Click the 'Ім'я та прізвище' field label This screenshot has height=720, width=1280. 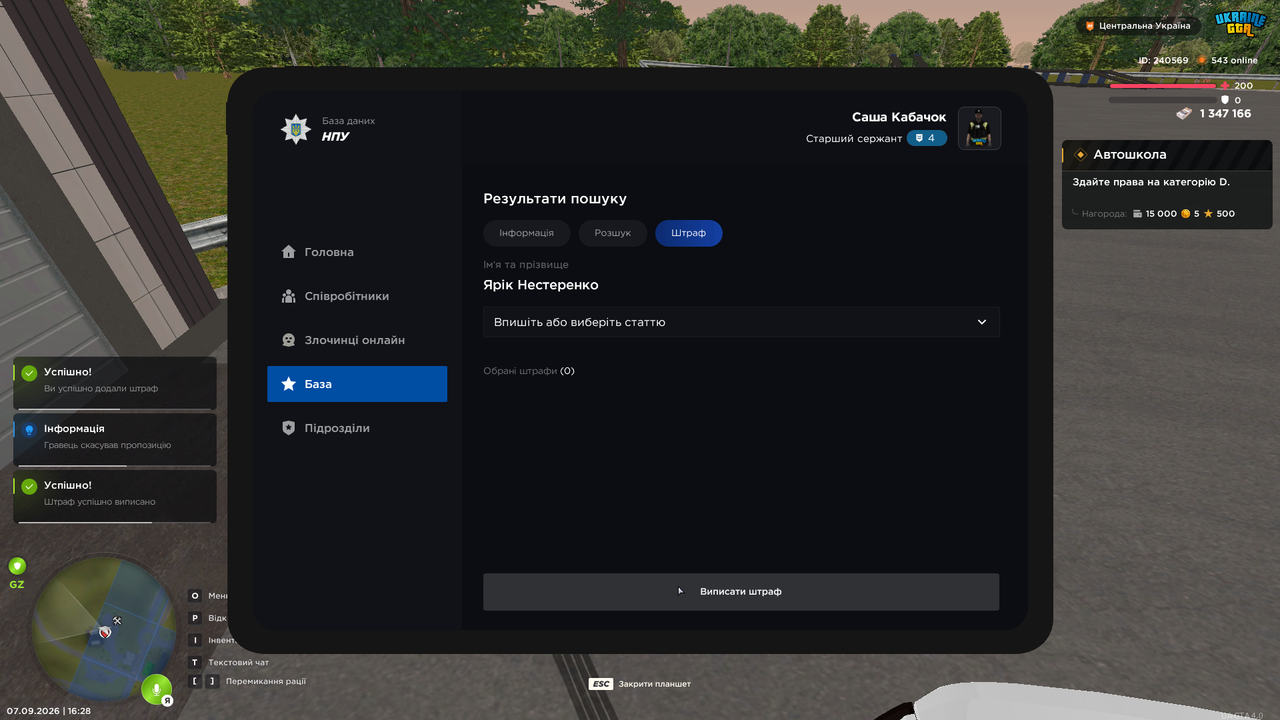click(526, 265)
